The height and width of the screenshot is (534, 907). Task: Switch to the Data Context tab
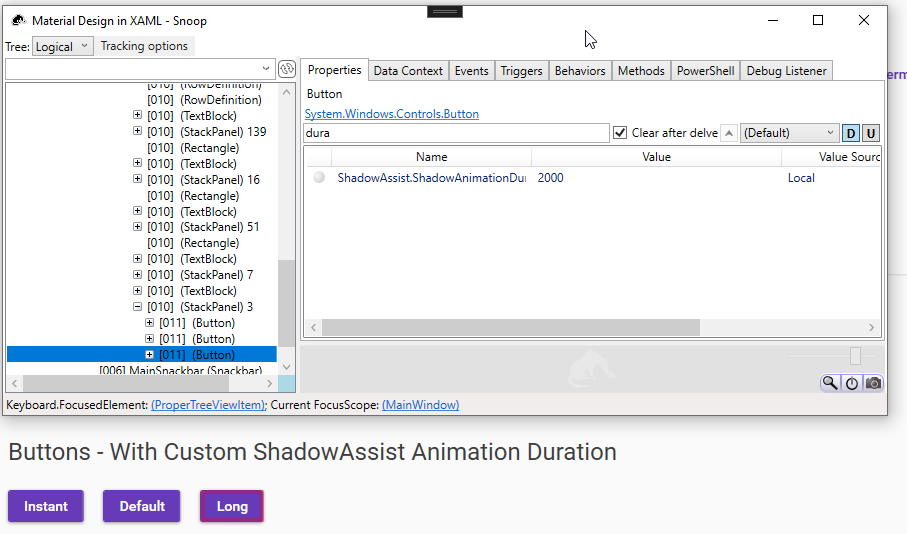[x=408, y=71]
